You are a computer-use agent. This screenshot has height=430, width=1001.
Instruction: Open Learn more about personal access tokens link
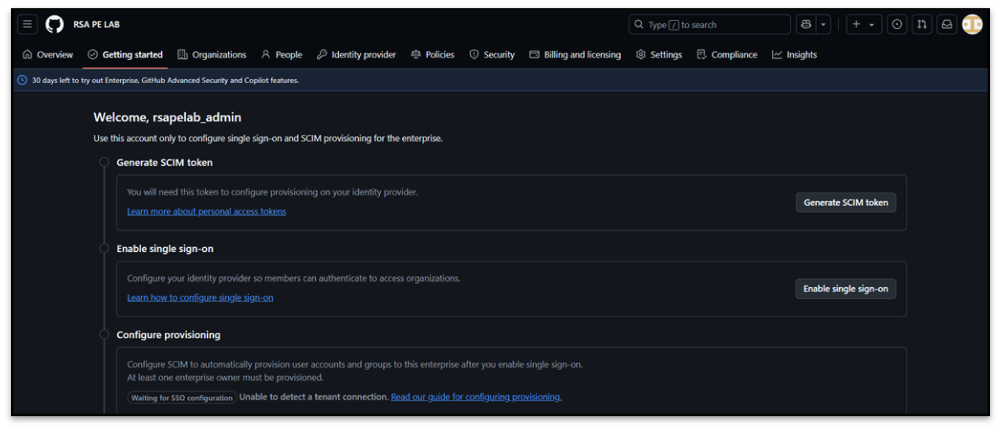coord(206,212)
